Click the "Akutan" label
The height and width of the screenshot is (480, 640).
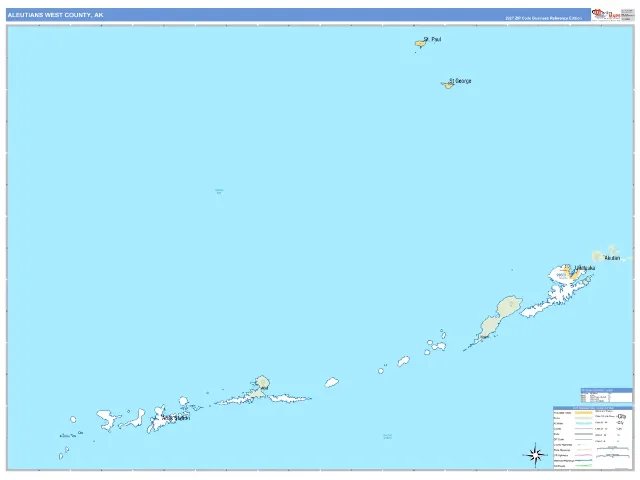tap(612, 258)
